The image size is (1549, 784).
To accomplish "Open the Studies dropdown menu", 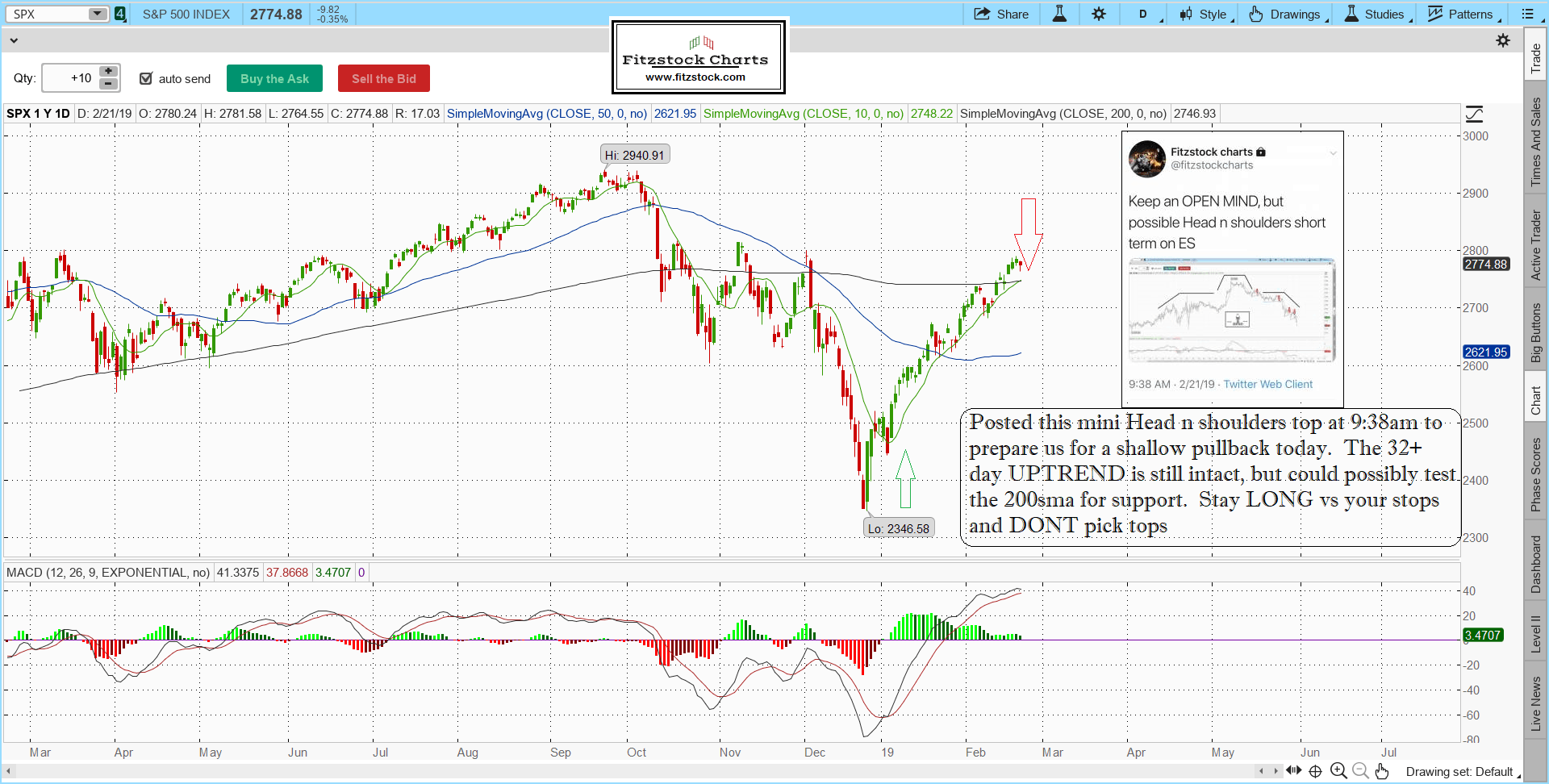I will click(x=1377, y=14).
